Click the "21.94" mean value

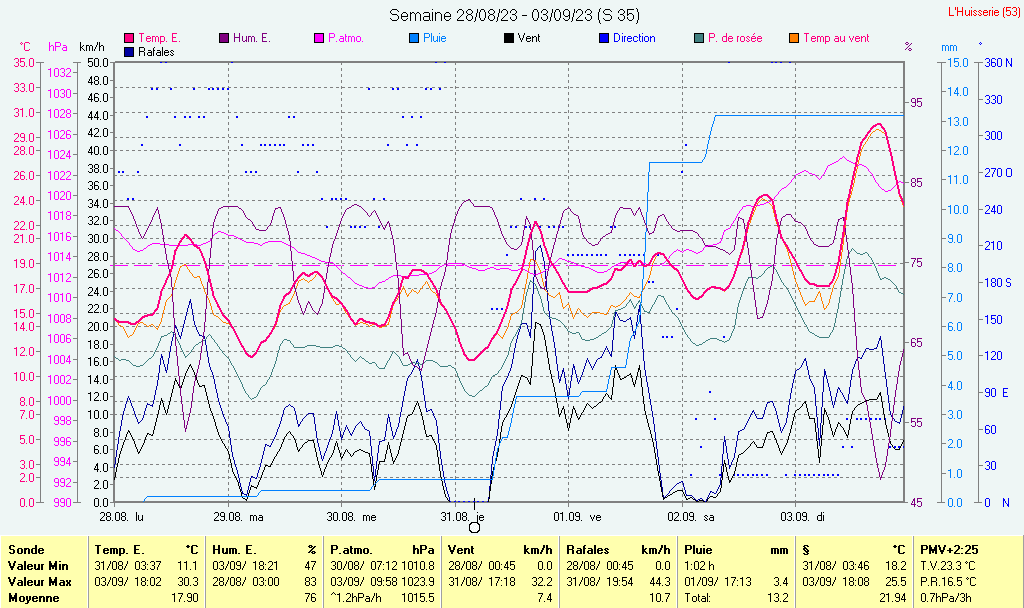(893, 598)
